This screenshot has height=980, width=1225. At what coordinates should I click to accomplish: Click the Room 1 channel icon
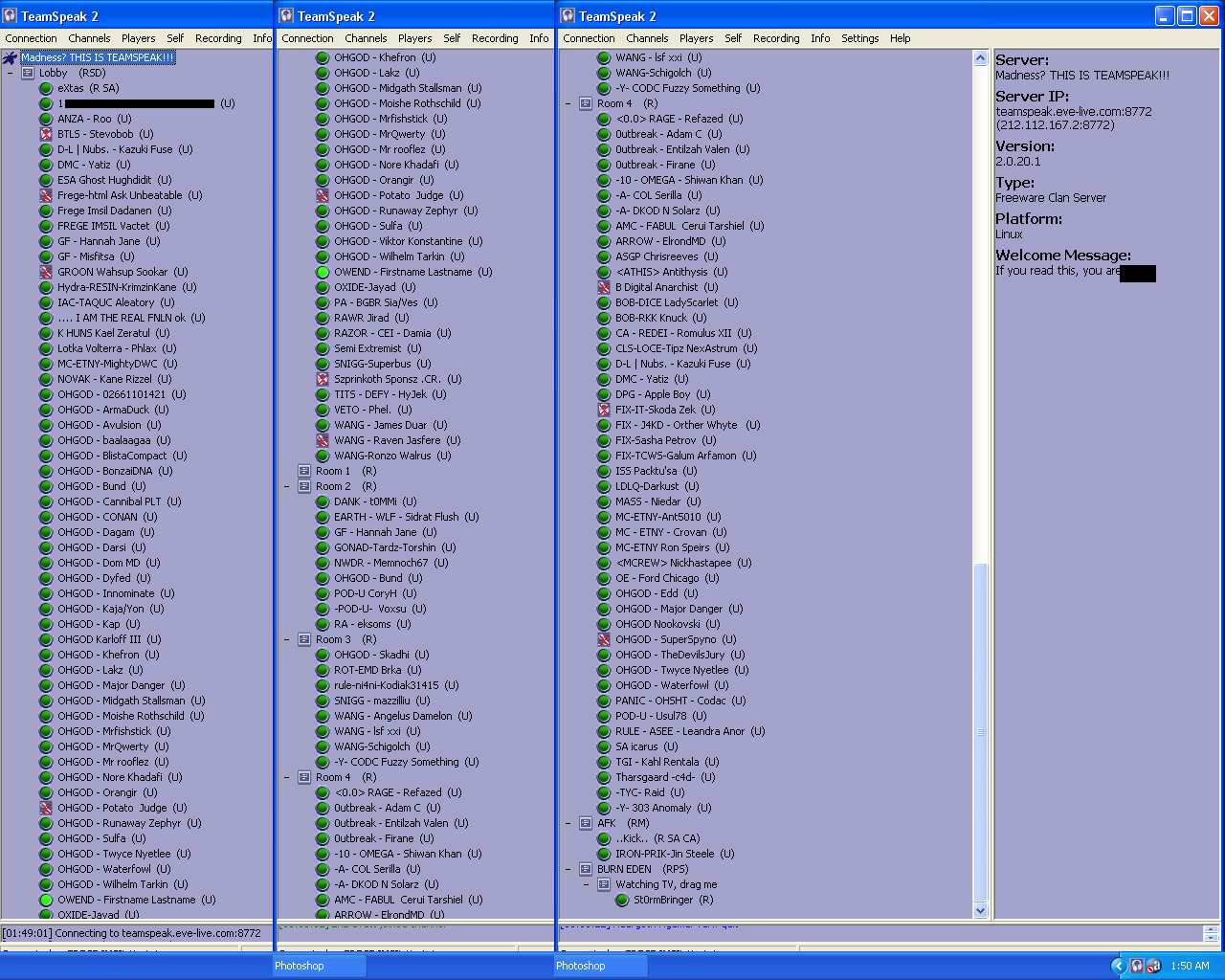[x=304, y=471]
